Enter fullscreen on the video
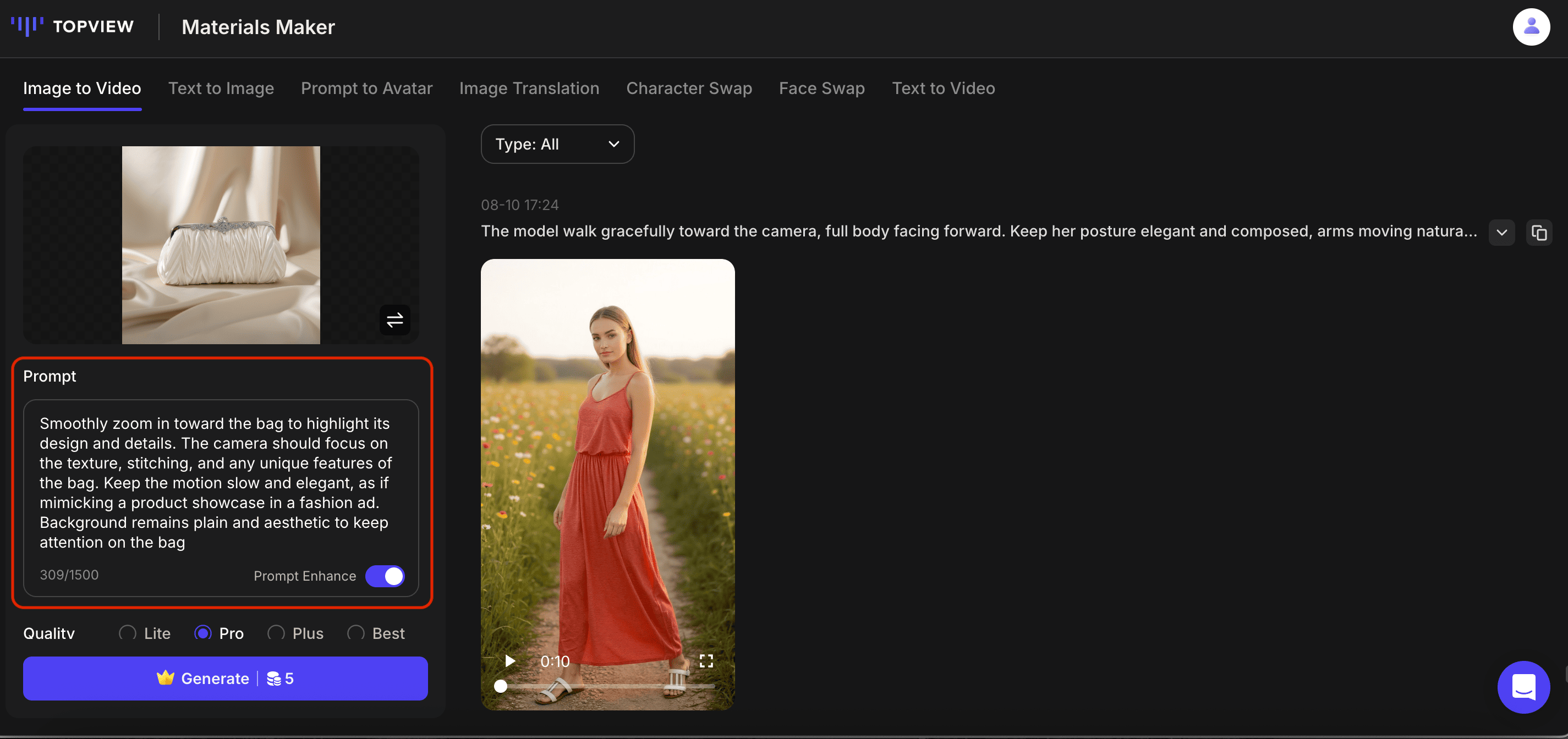 (x=705, y=660)
